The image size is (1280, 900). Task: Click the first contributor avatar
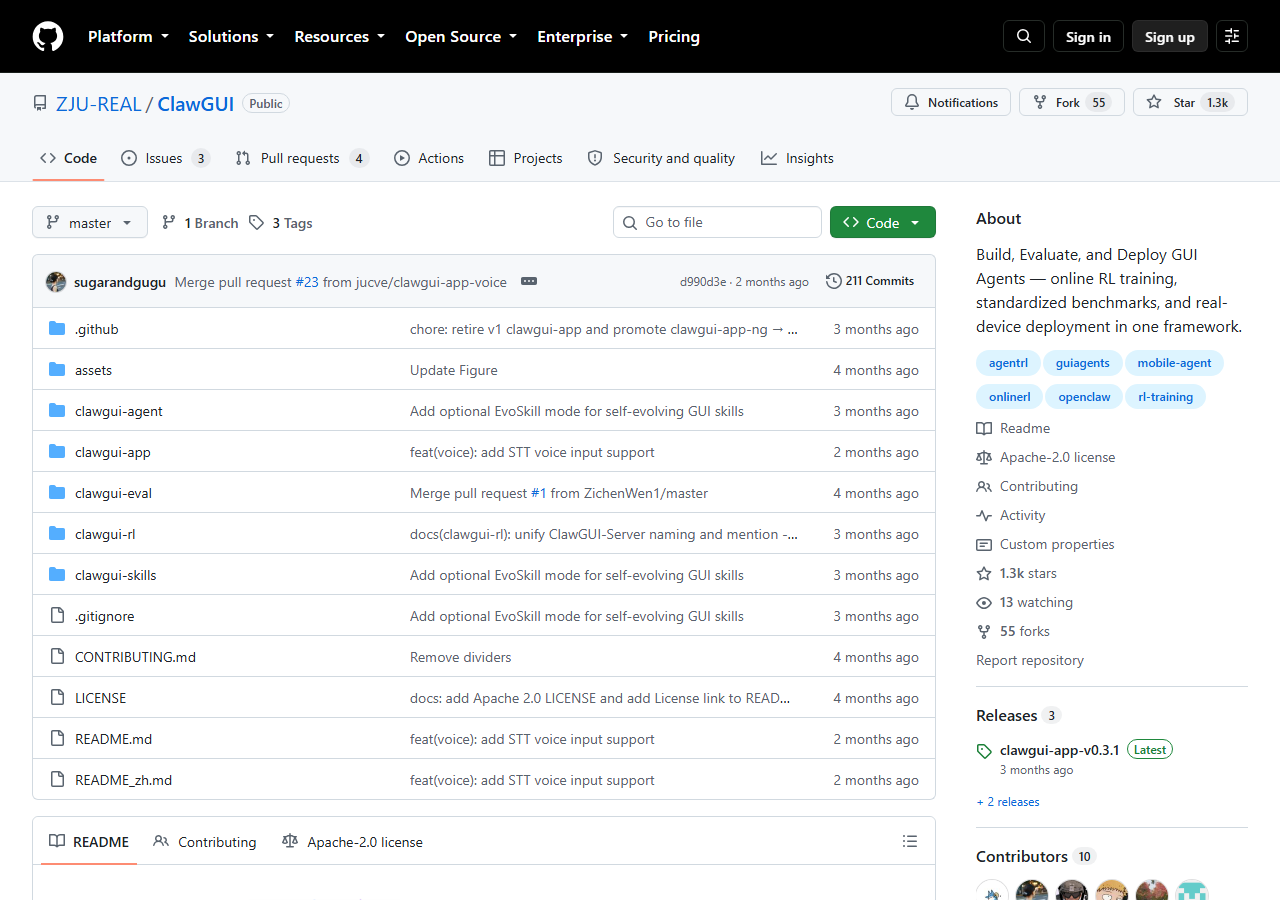(x=992, y=892)
